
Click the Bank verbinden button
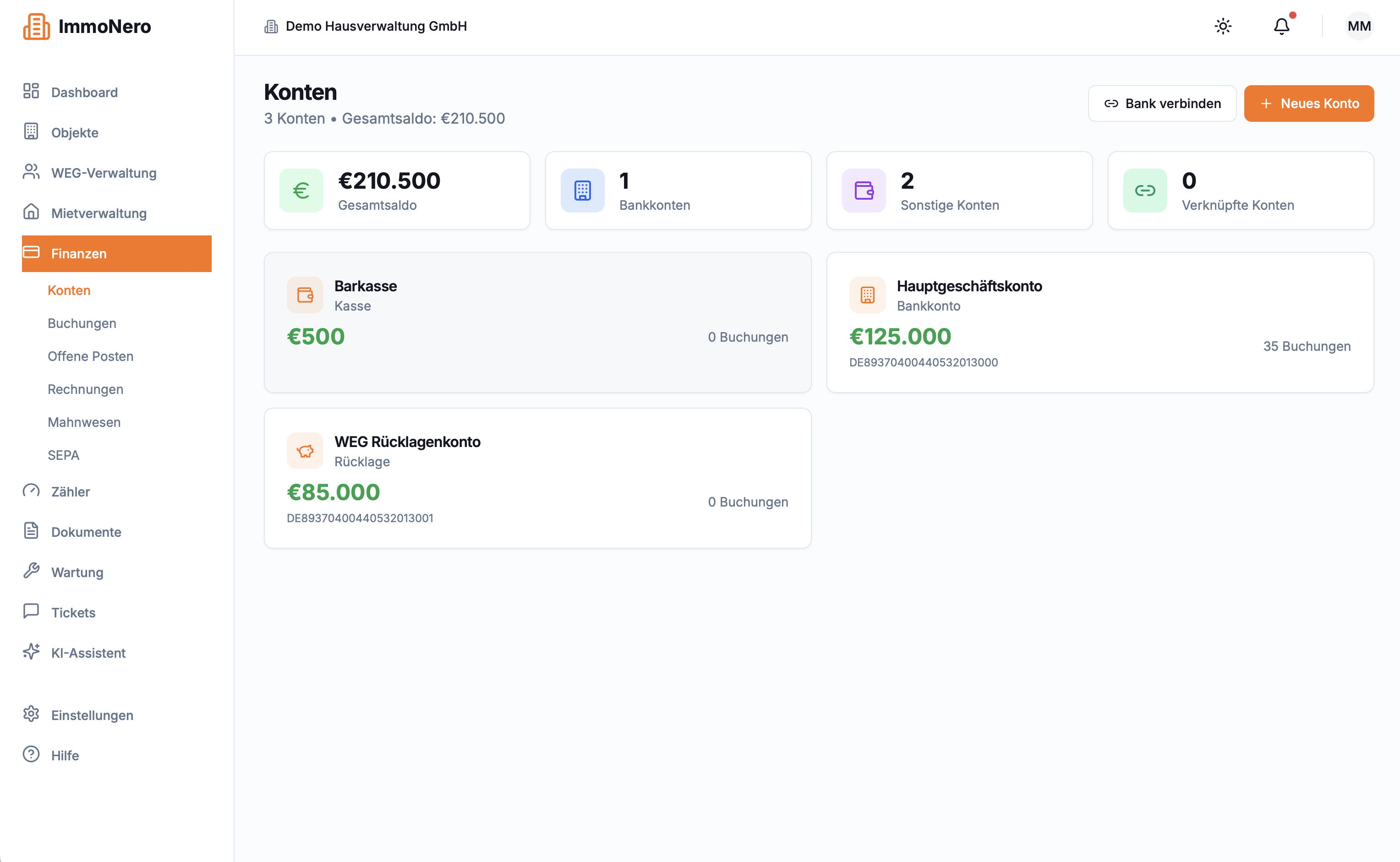pyautogui.click(x=1162, y=103)
